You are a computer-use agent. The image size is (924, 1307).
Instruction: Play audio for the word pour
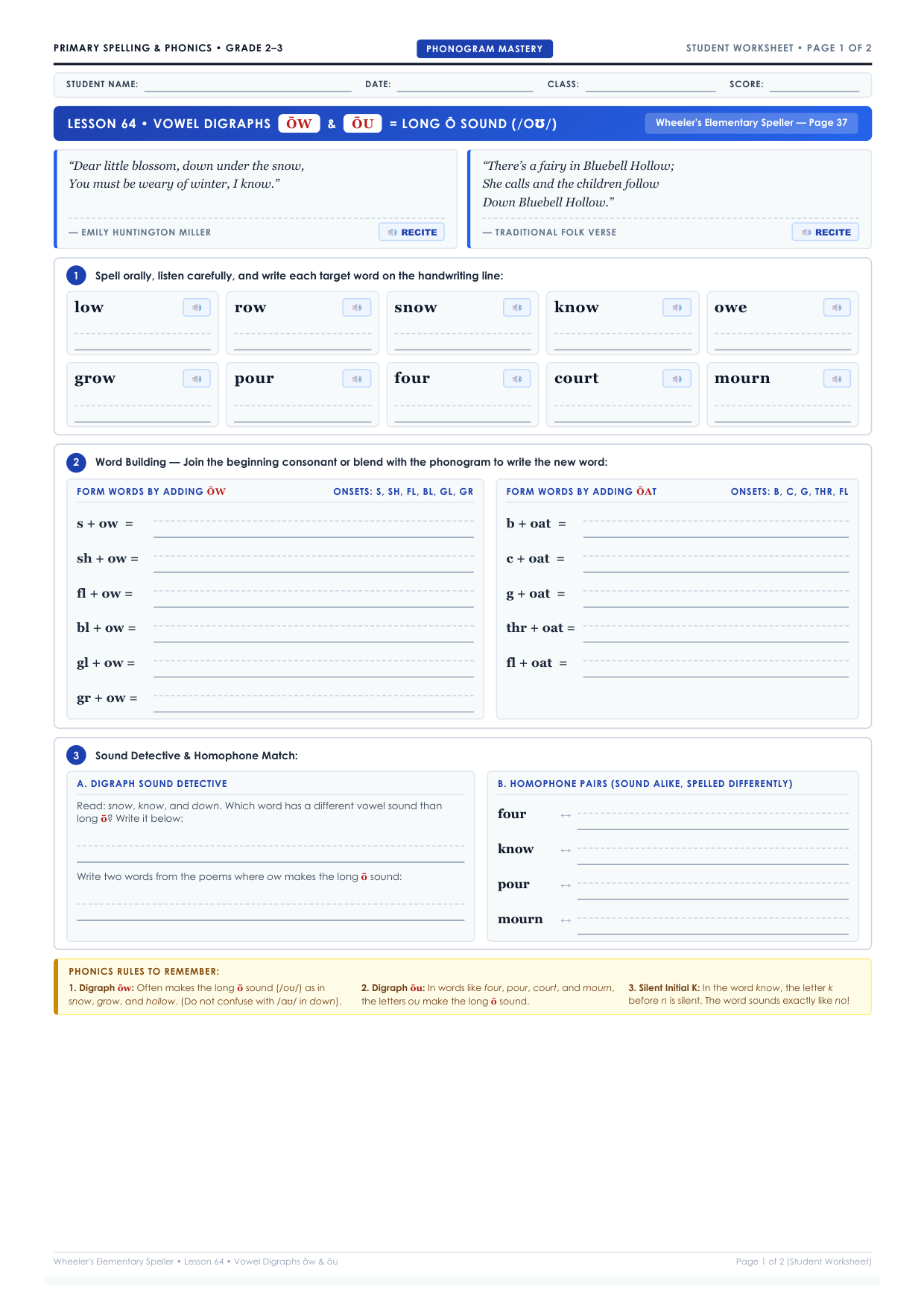[357, 379]
